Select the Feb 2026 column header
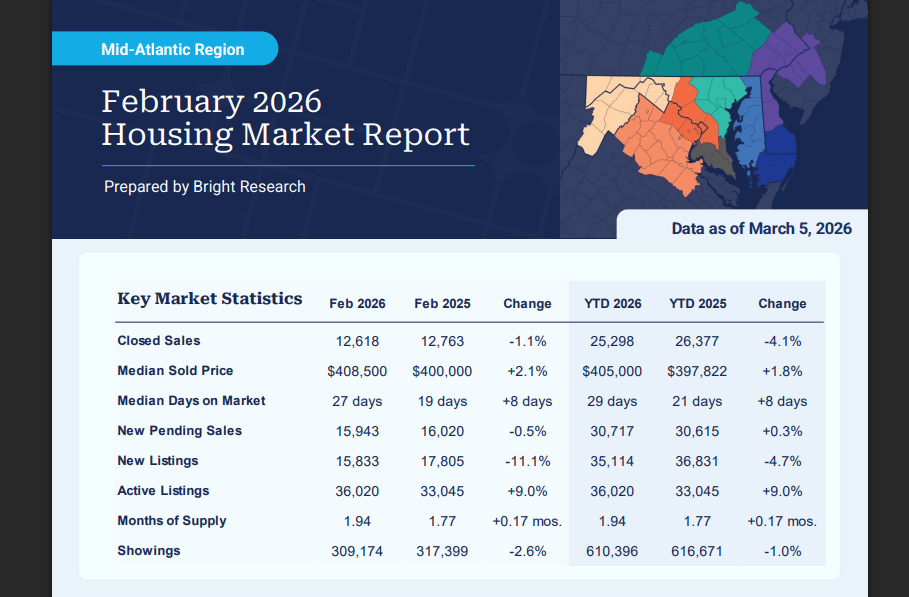 point(357,303)
